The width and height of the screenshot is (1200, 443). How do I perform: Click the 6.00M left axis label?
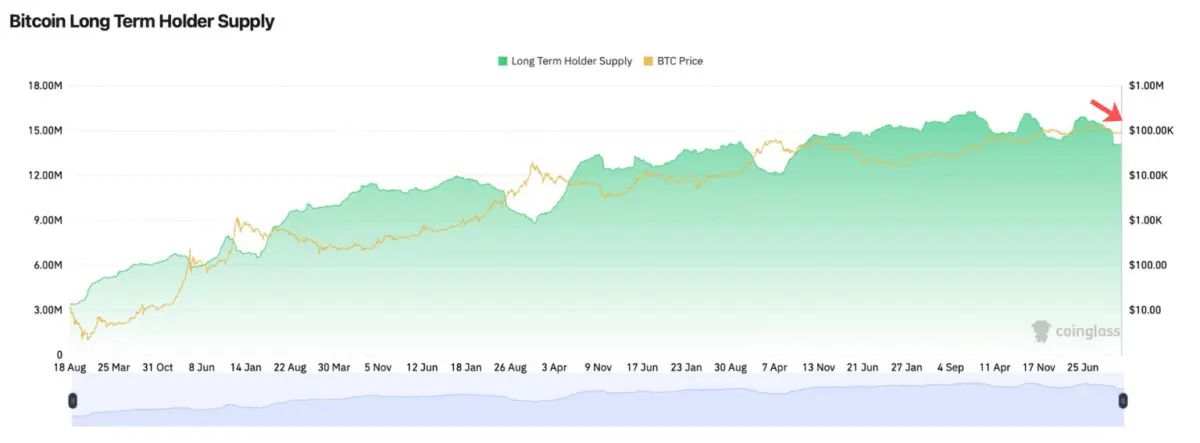[48, 265]
